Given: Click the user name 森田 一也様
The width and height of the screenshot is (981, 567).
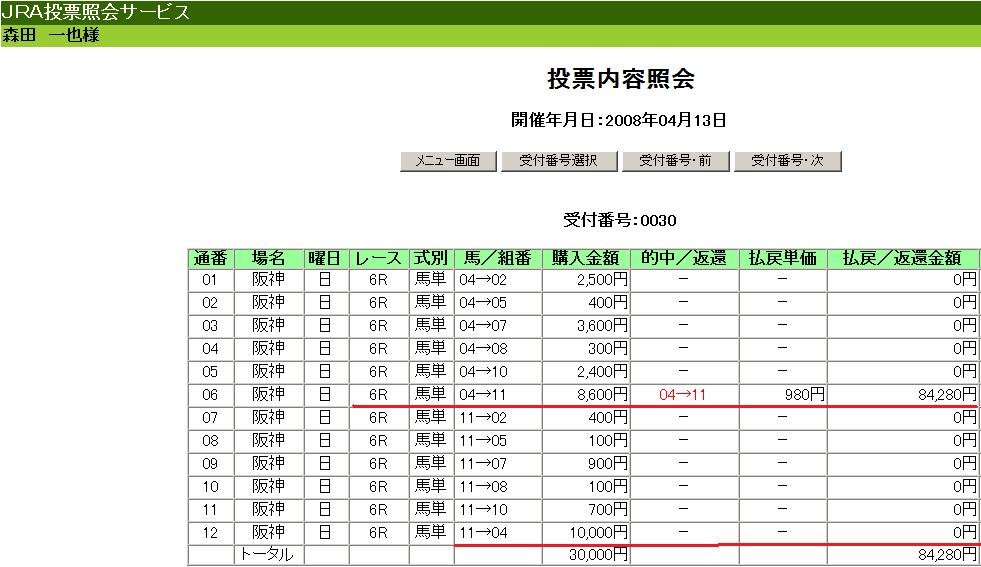Looking at the screenshot, I should (51, 35).
